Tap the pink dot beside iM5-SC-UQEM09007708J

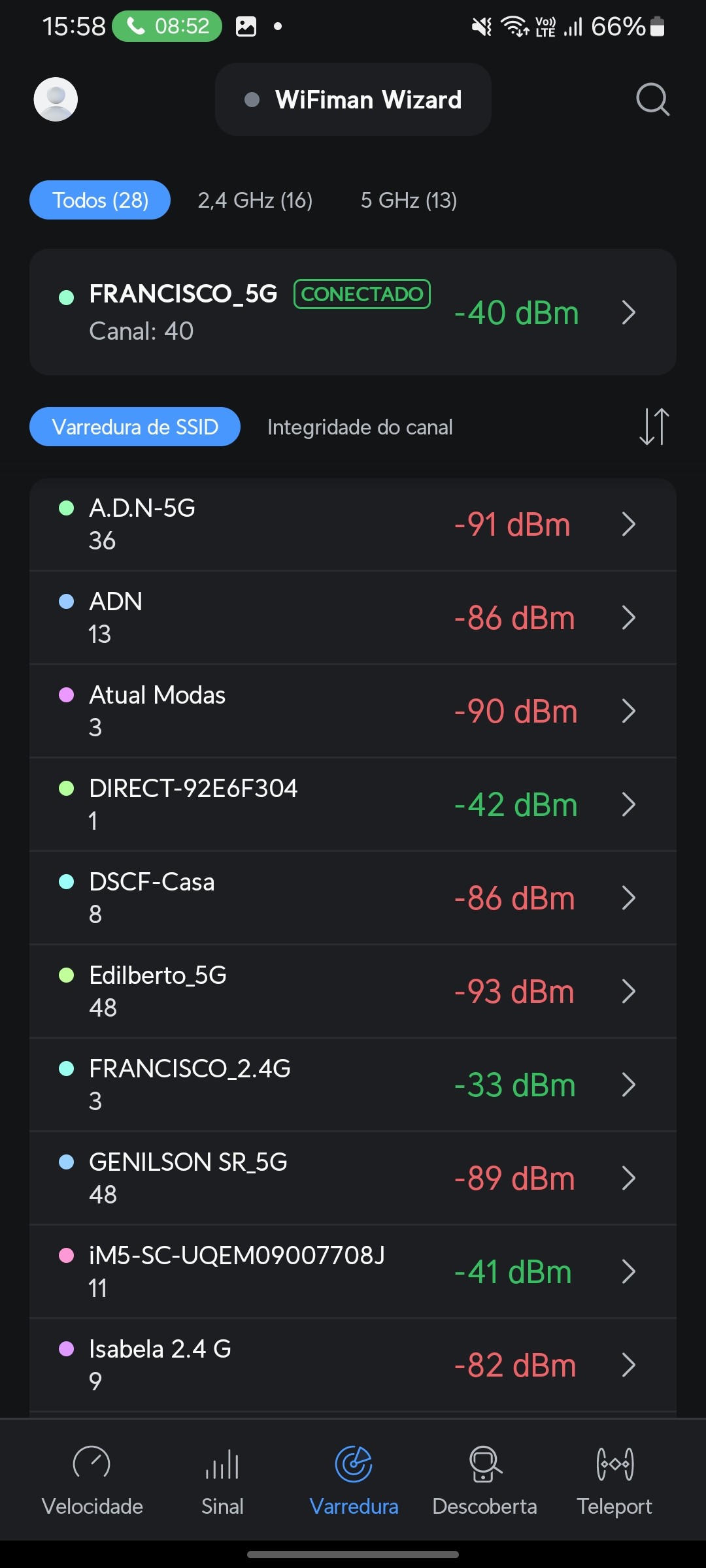[x=66, y=1255]
